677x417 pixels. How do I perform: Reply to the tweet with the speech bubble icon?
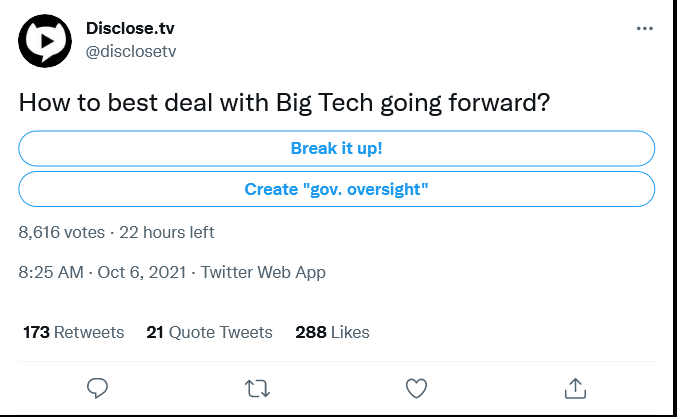pyautogui.click(x=97, y=388)
